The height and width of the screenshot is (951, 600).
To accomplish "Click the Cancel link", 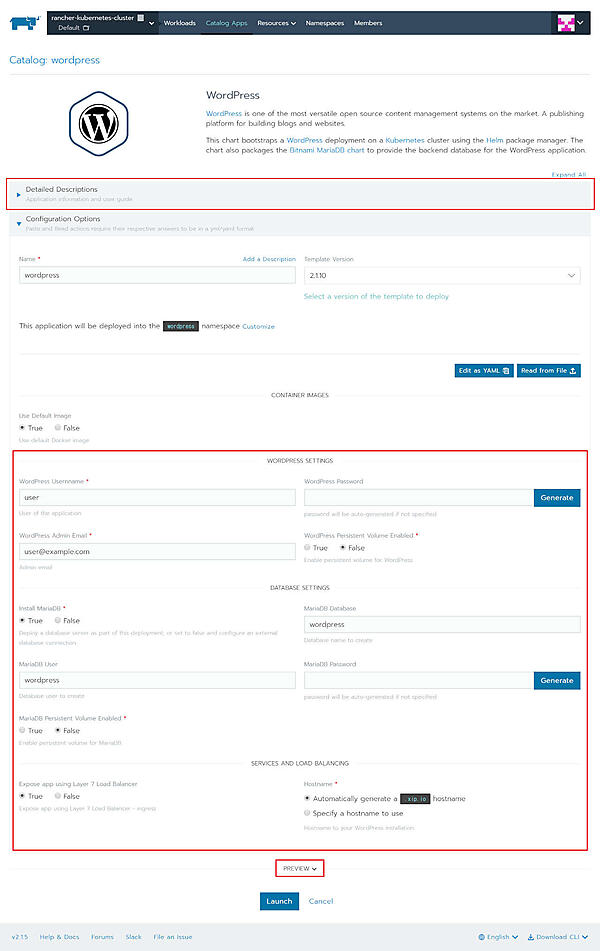I will pos(321,901).
